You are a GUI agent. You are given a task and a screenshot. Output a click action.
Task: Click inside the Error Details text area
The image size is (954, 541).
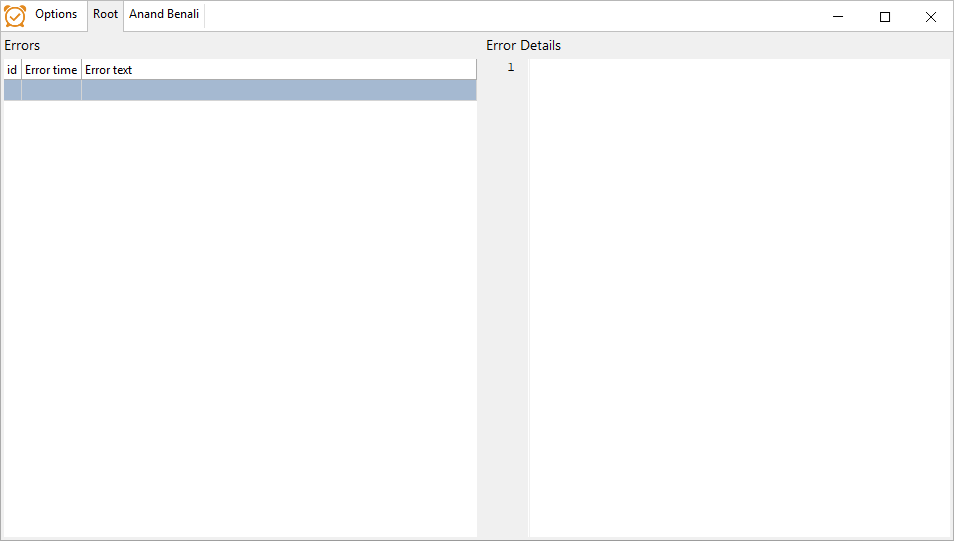pyautogui.click(x=739, y=298)
